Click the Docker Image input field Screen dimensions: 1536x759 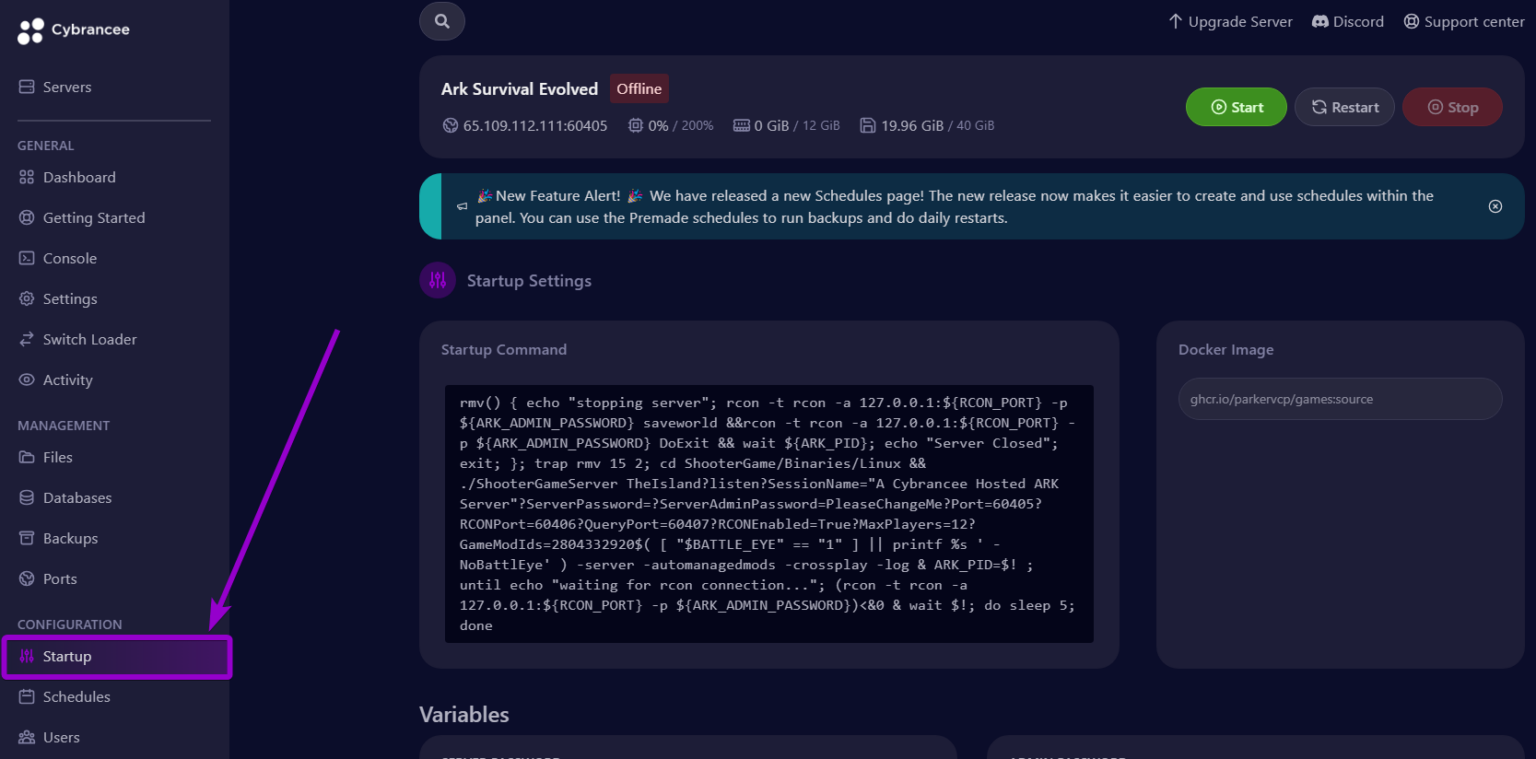(1339, 399)
